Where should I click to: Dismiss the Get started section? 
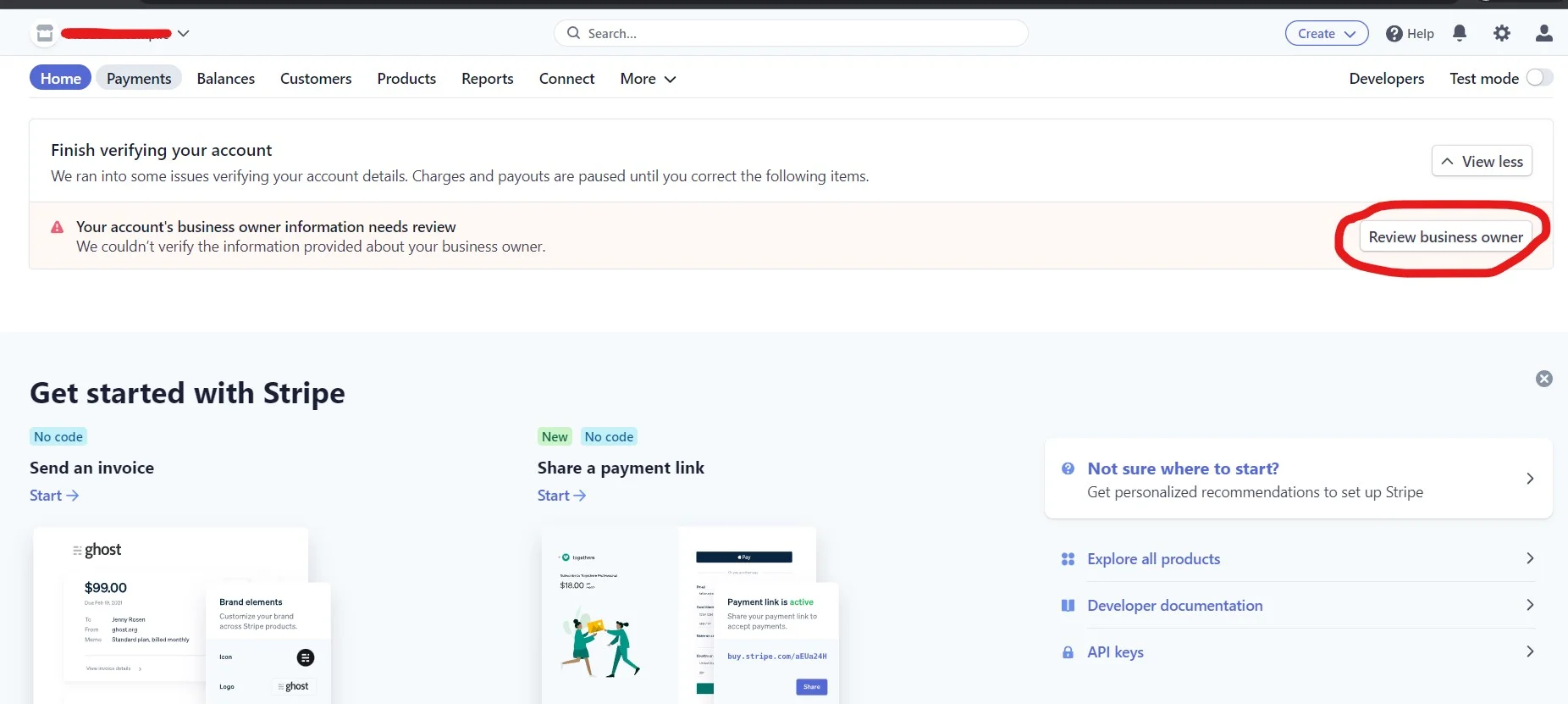(x=1543, y=379)
